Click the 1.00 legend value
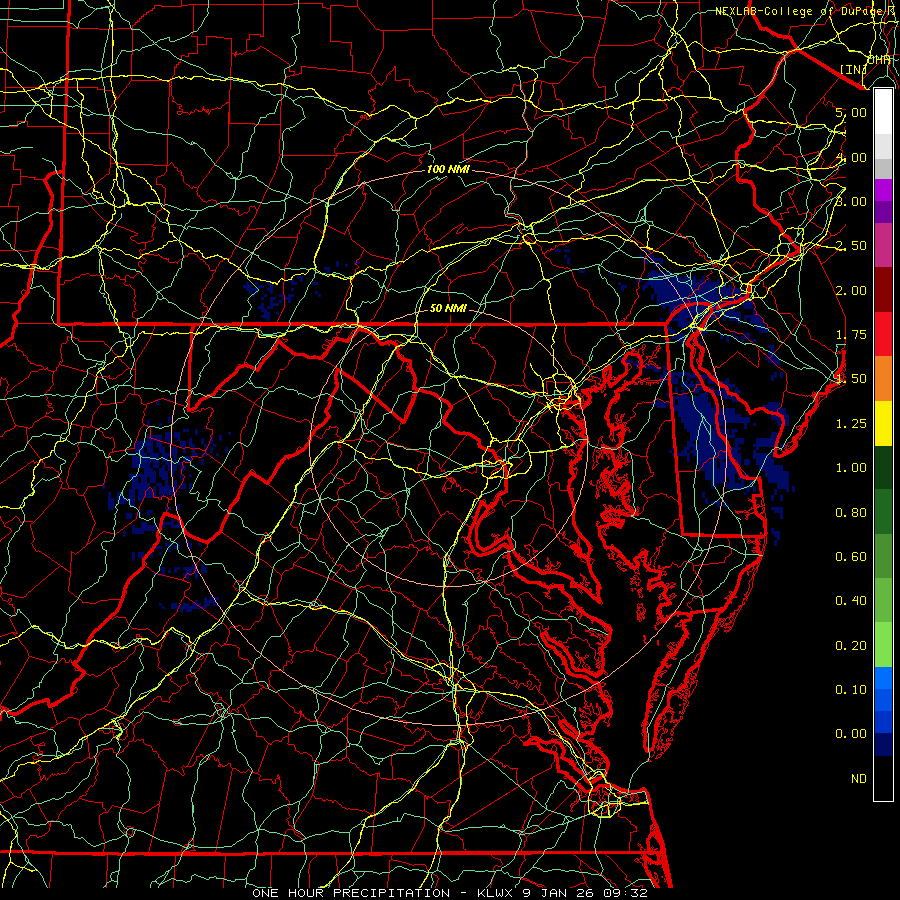This screenshot has width=900, height=900. (851, 468)
